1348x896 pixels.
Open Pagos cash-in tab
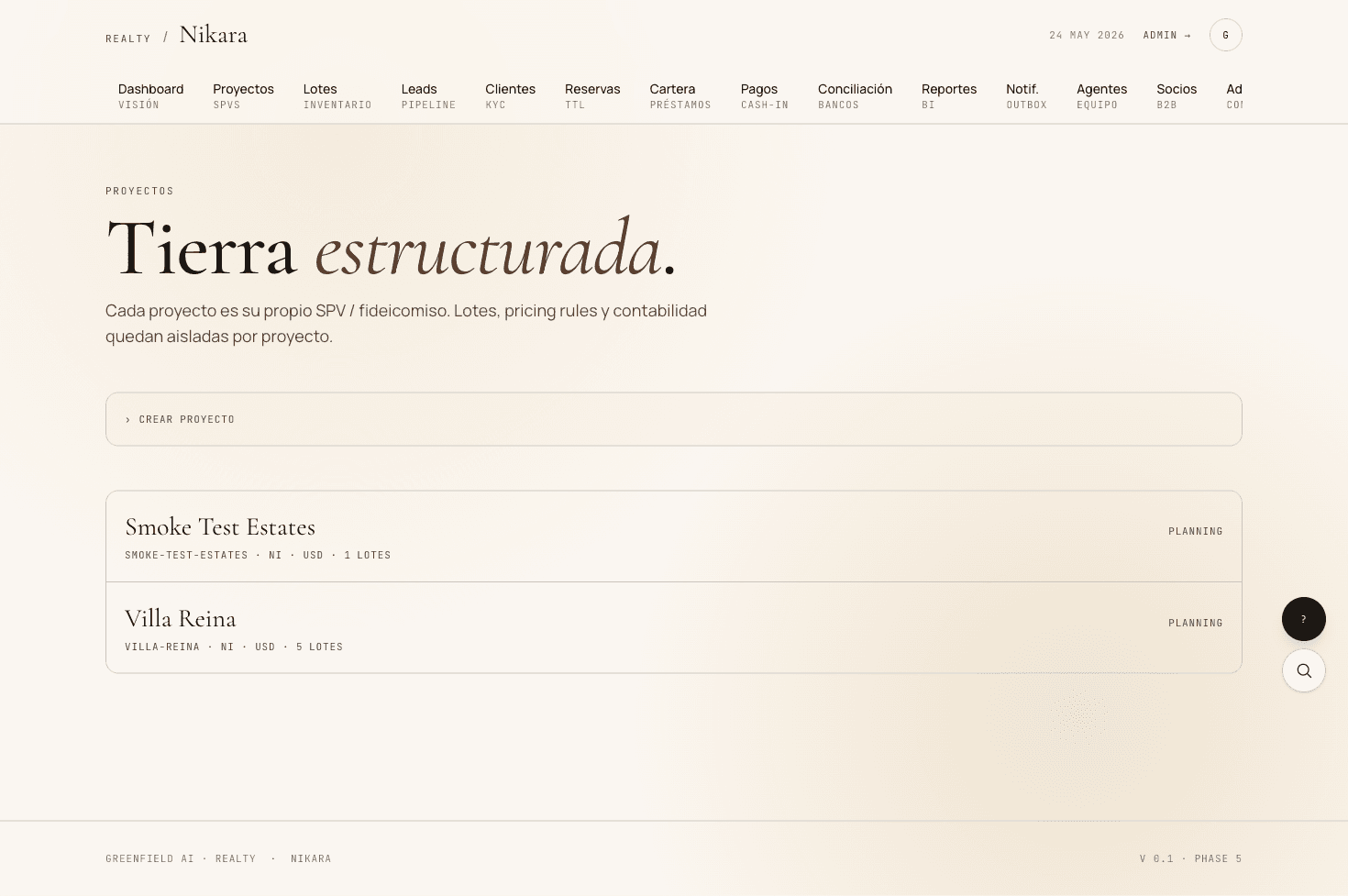tap(765, 95)
